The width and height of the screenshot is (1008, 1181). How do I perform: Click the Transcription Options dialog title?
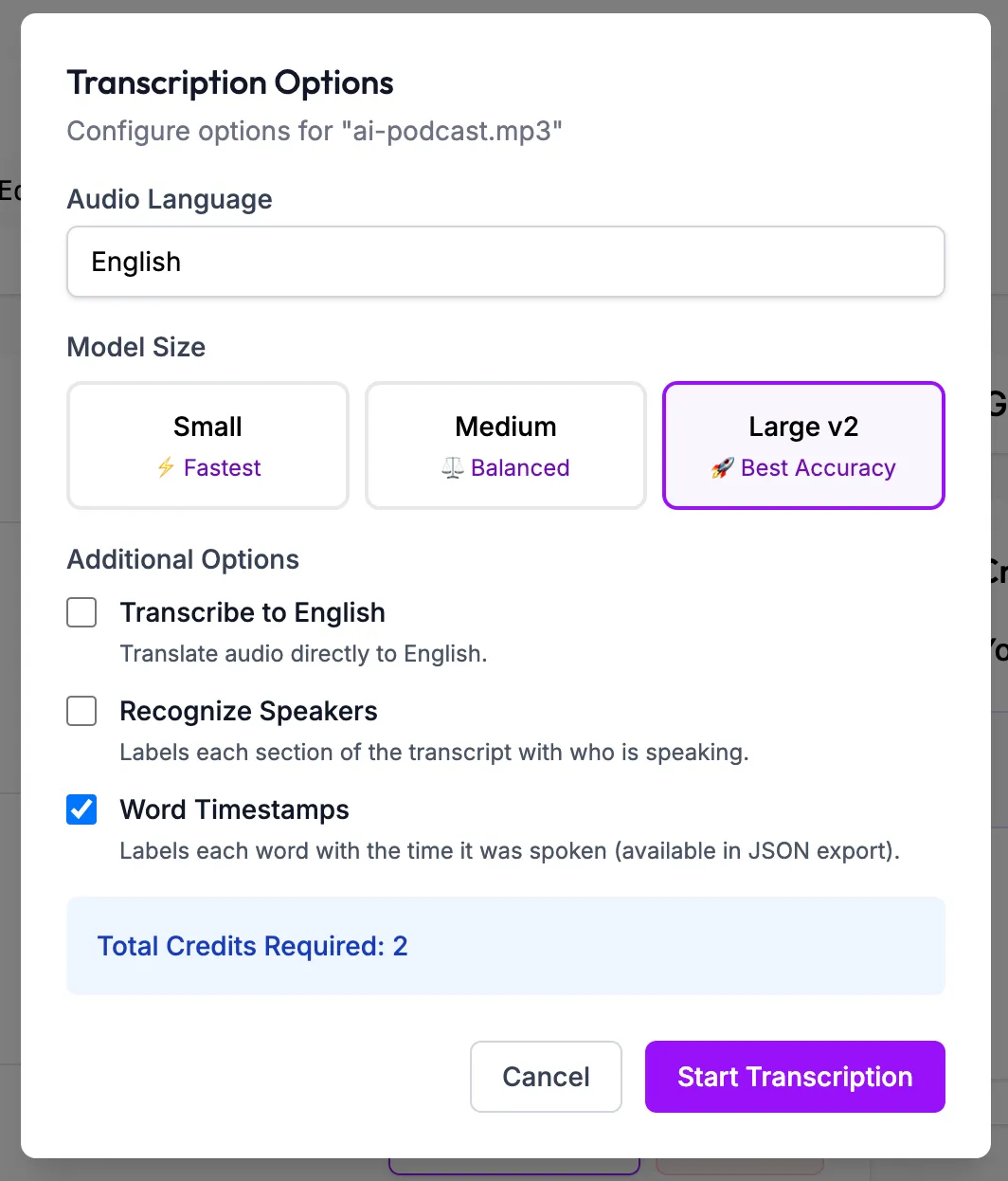[229, 82]
